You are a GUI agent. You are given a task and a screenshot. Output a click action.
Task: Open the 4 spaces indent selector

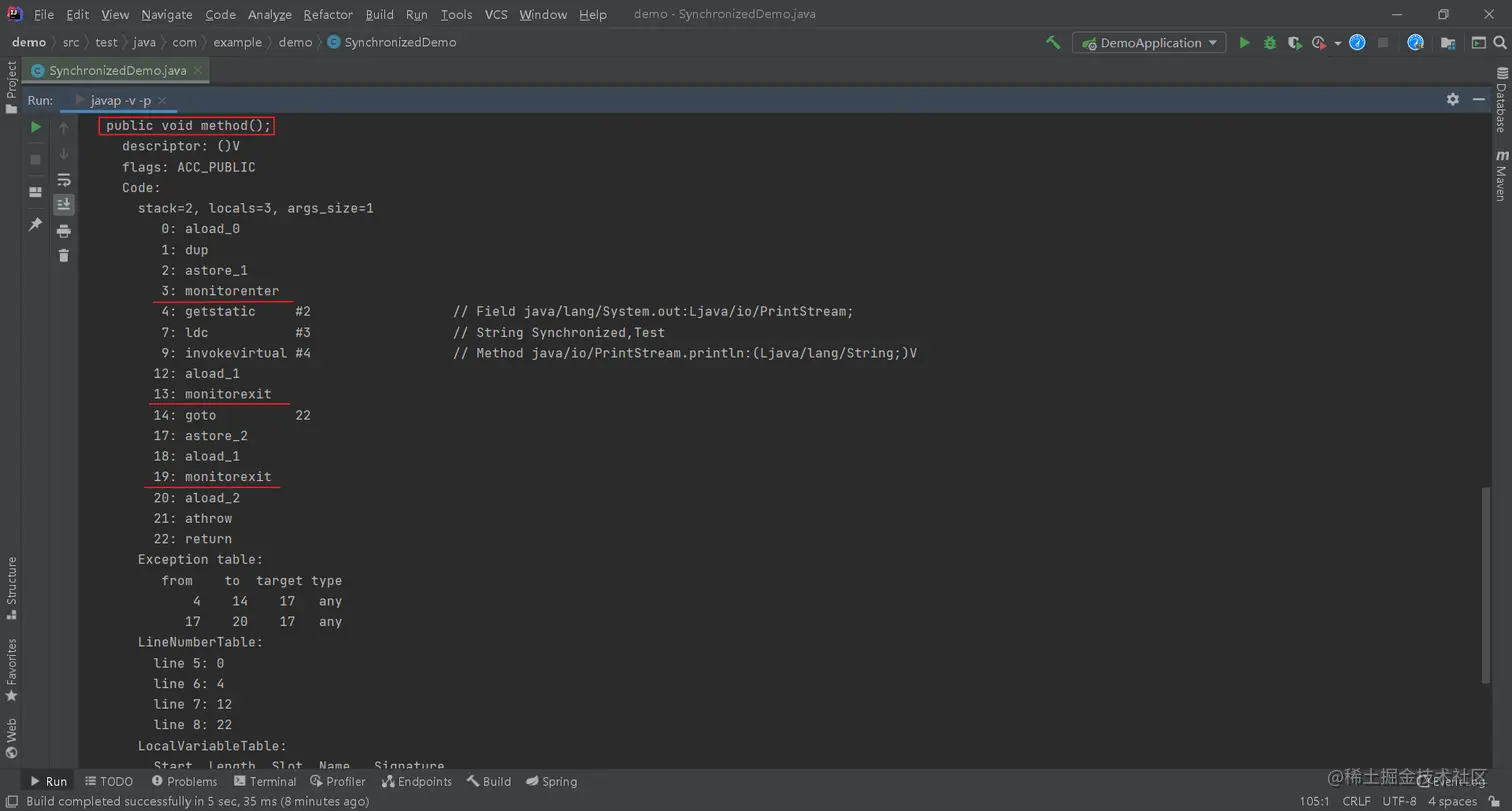pyautogui.click(x=1452, y=801)
